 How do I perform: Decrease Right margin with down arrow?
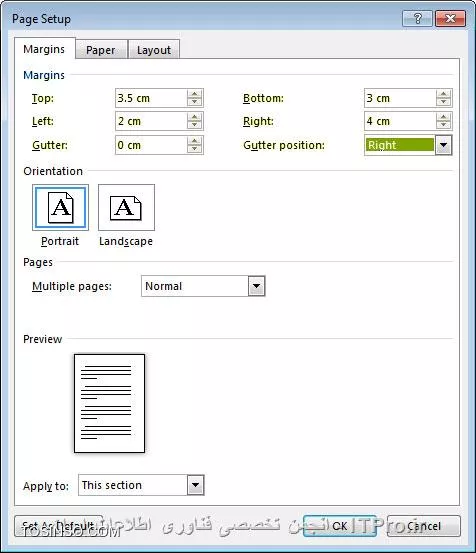pos(444,125)
